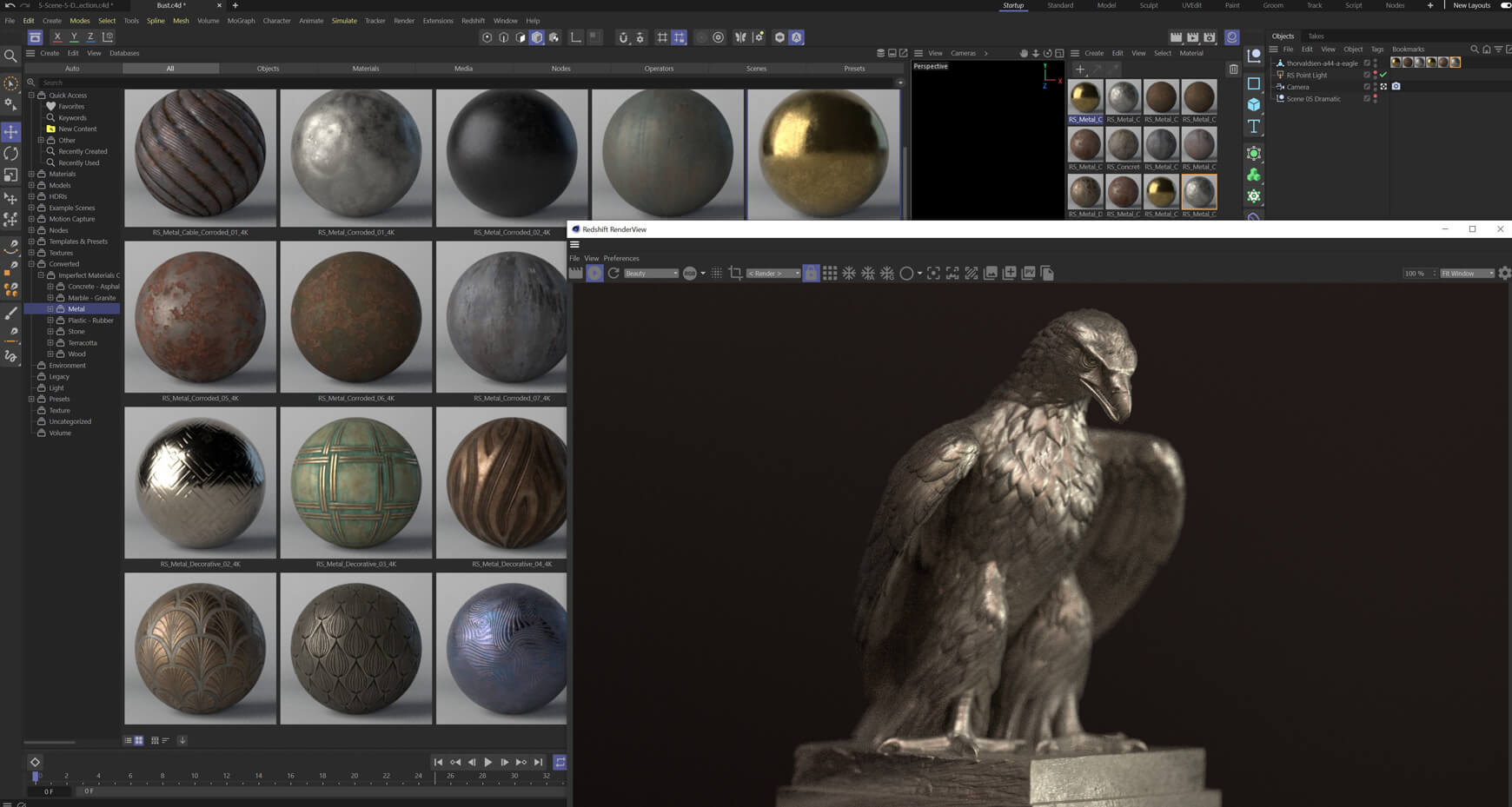Open Edit Render Settings clapper icon
The width and height of the screenshot is (1512, 807).
(x=1209, y=37)
